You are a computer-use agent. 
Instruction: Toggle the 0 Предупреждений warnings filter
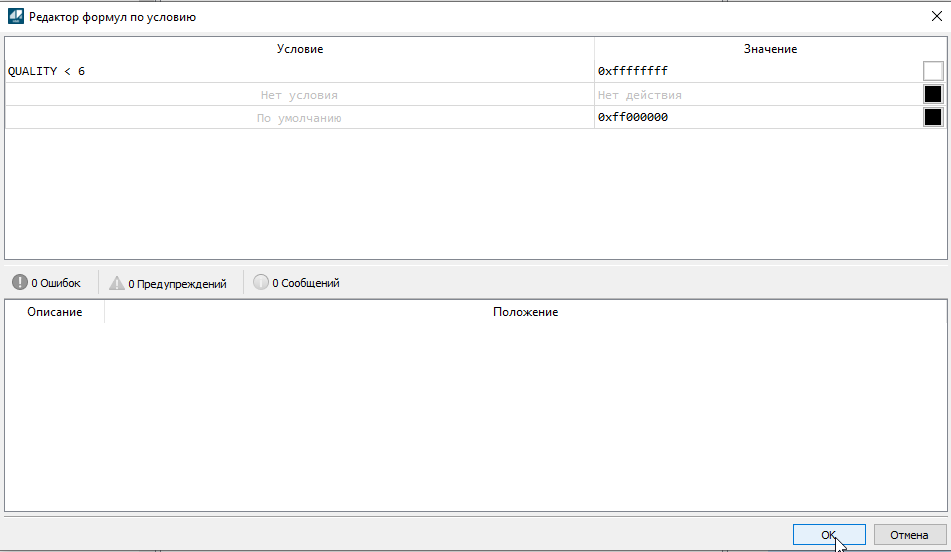point(168,283)
